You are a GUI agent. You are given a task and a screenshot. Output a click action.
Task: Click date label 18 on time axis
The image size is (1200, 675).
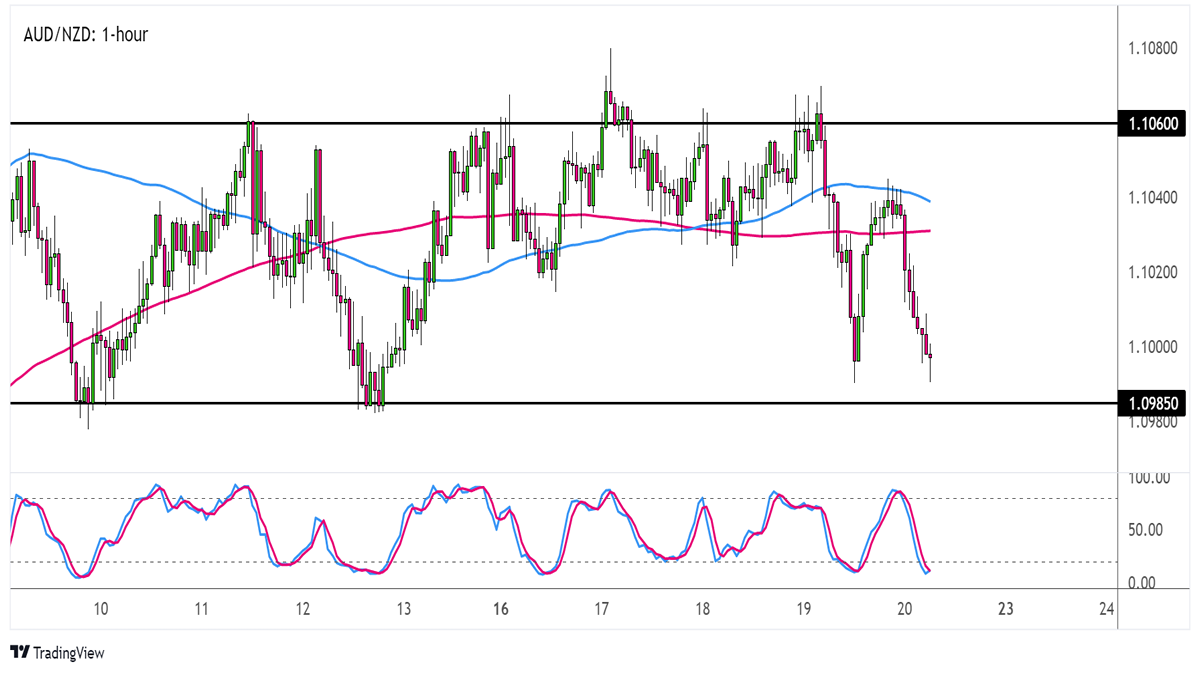pos(703,609)
